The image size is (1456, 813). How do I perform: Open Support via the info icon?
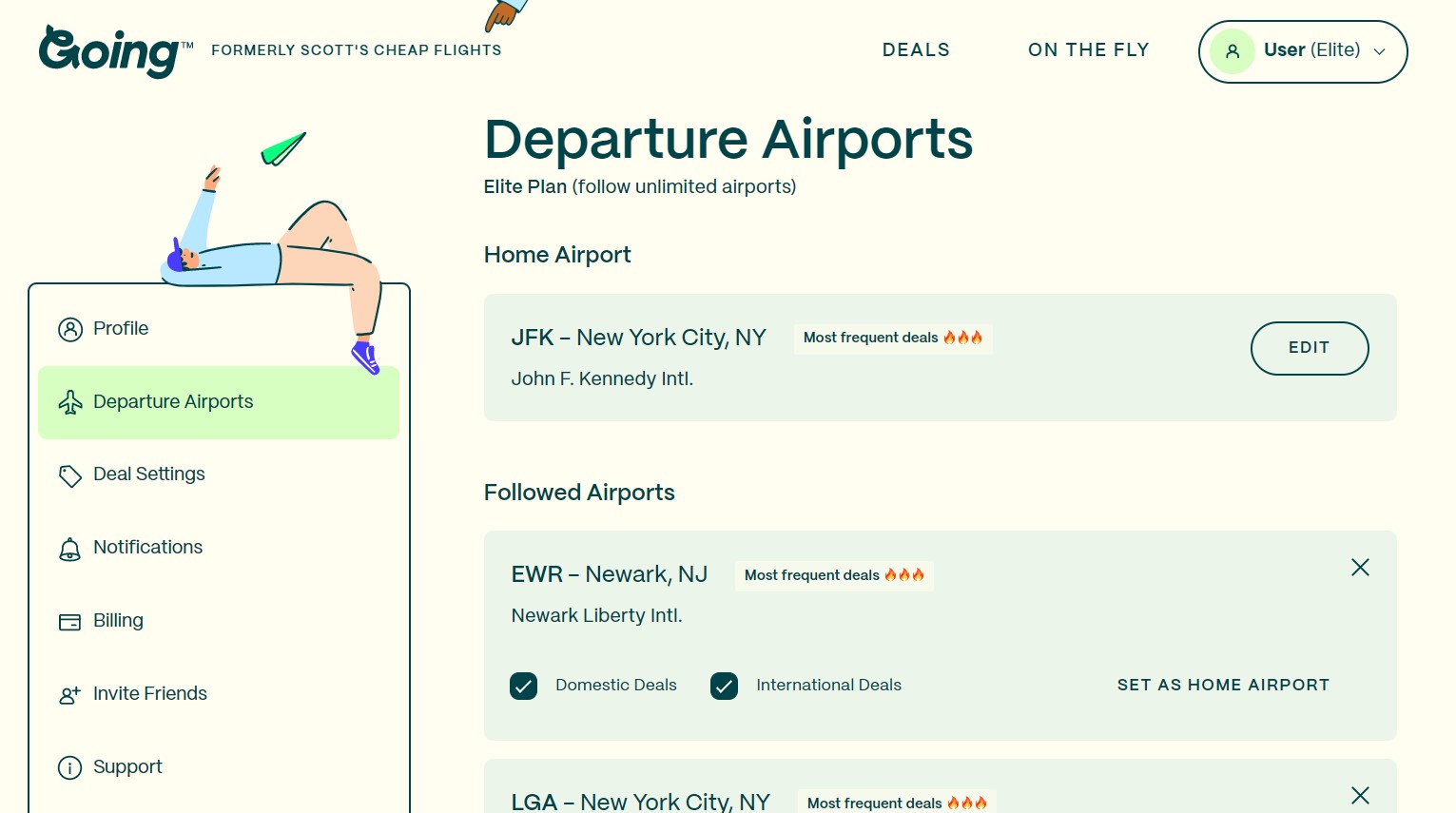click(x=69, y=767)
